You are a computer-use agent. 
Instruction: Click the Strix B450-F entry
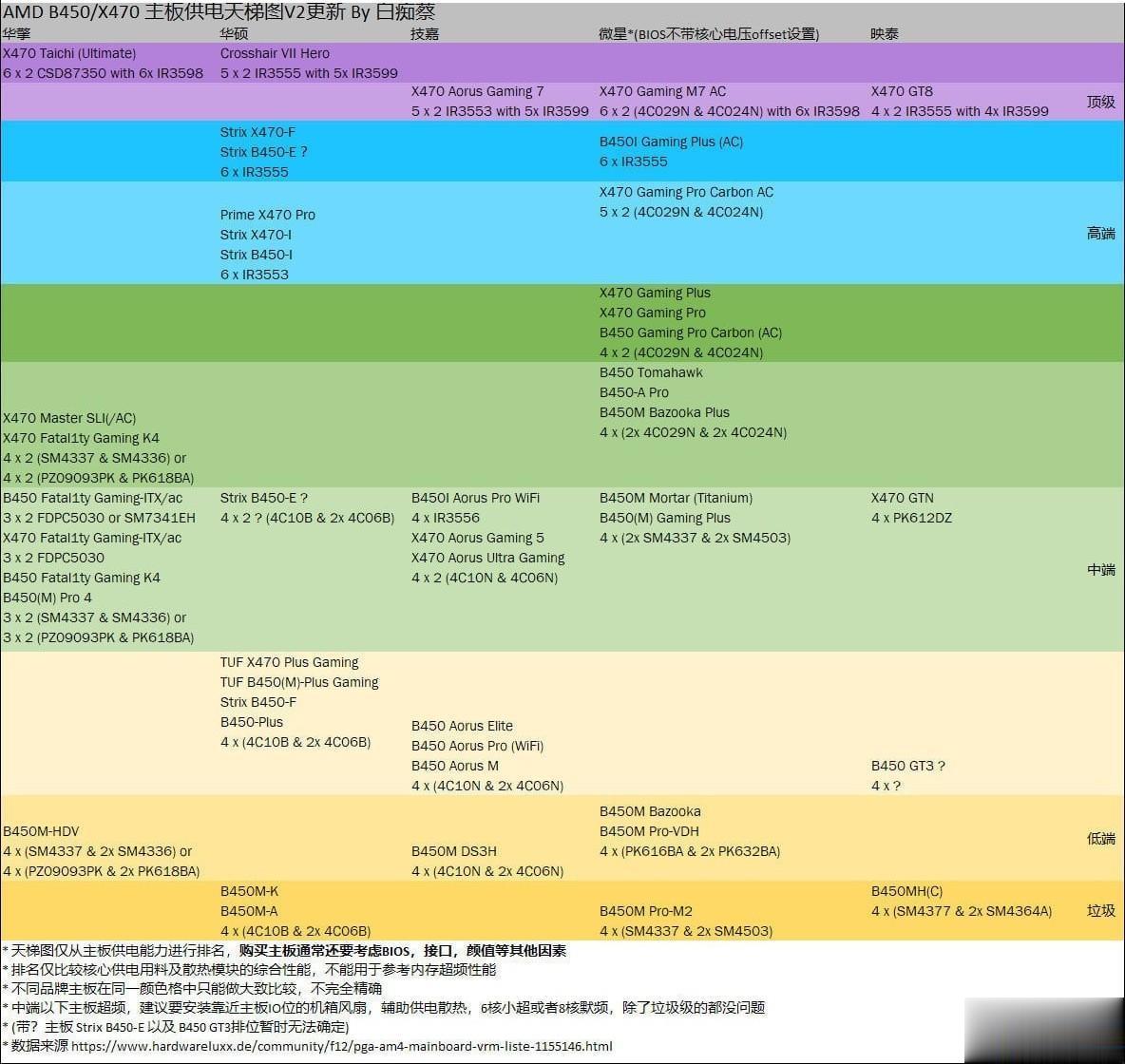click(258, 702)
